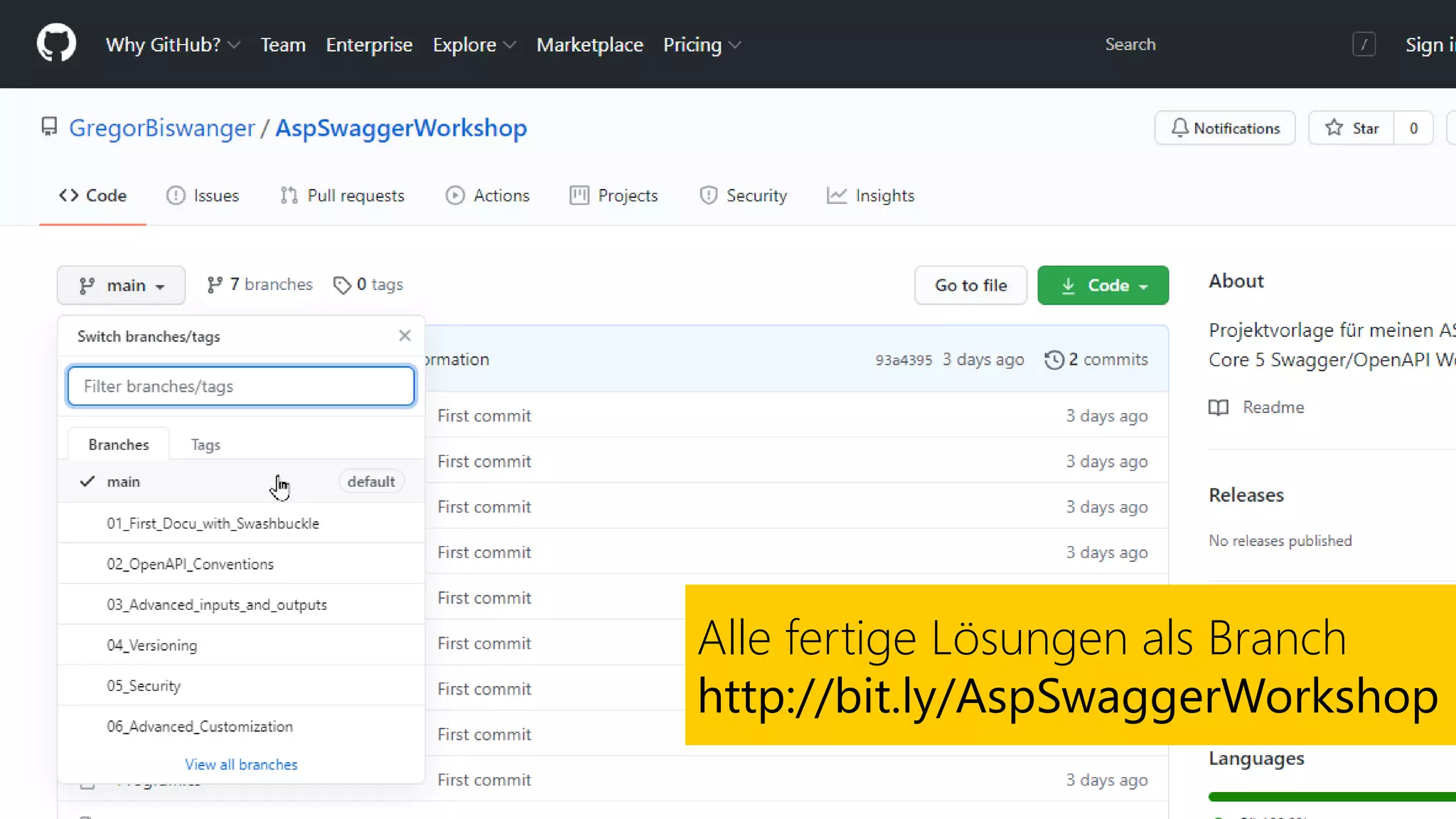Click the Insights graph icon
This screenshot has height=819, width=1456.
(x=837, y=196)
